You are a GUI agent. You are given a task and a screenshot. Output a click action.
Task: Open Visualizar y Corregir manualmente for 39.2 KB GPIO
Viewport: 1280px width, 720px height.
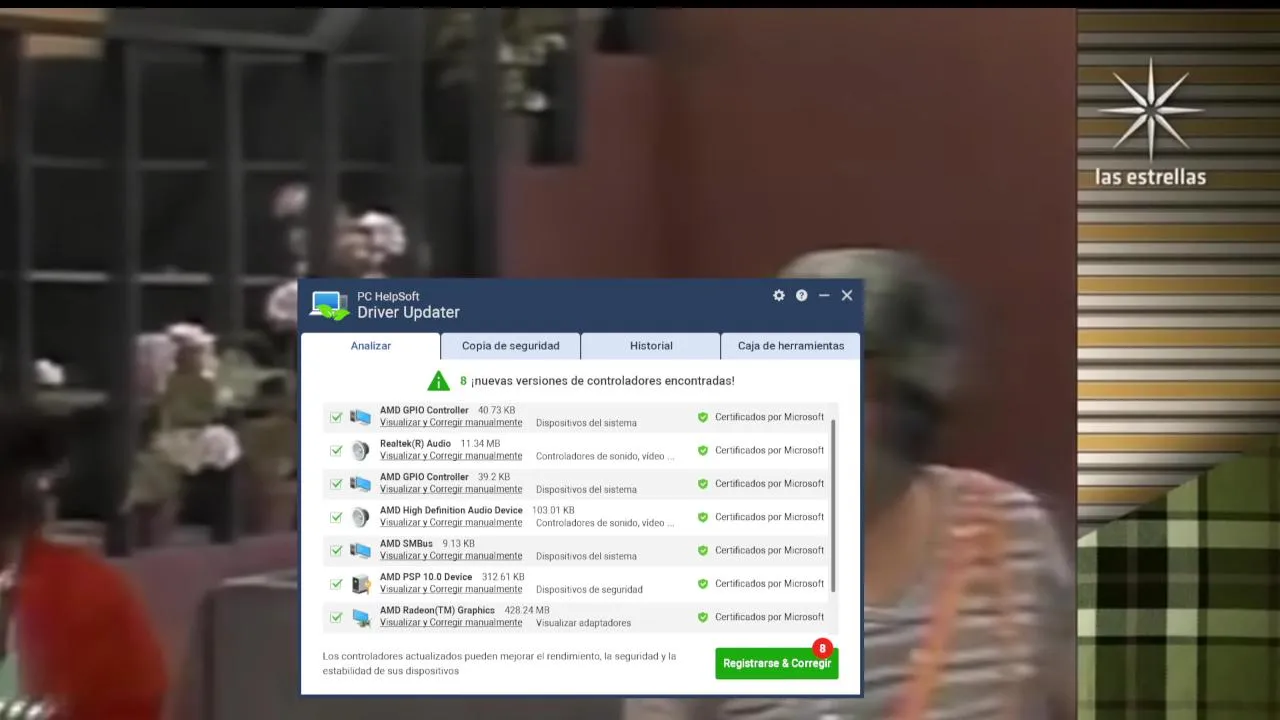[x=451, y=489]
